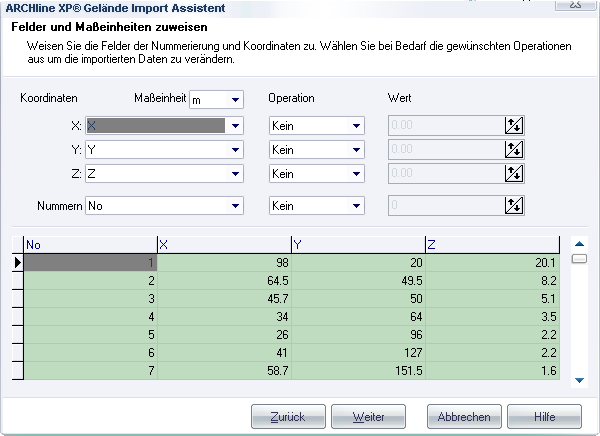Click the Zurück button

point(288,416)
